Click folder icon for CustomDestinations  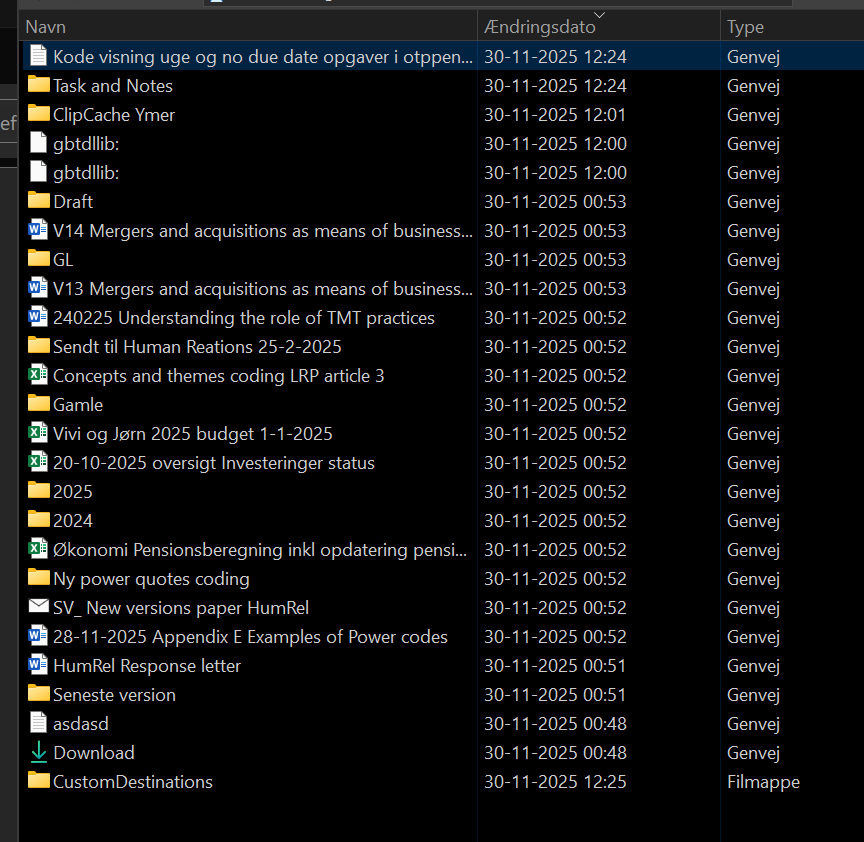coord(38,782)
